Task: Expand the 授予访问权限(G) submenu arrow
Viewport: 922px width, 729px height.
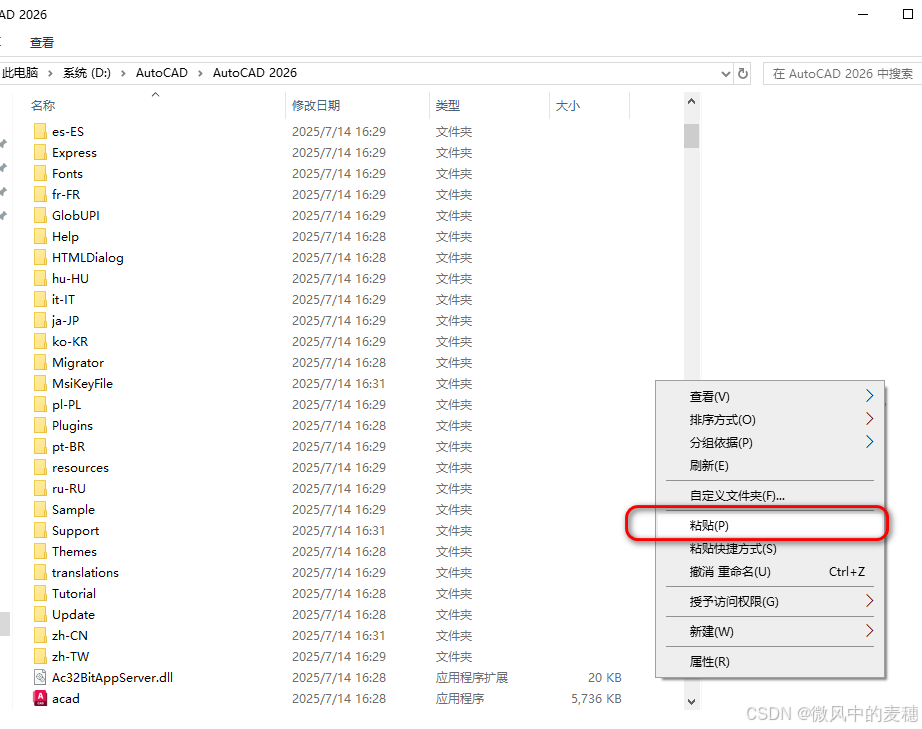Action: click(x=870, y=601)
